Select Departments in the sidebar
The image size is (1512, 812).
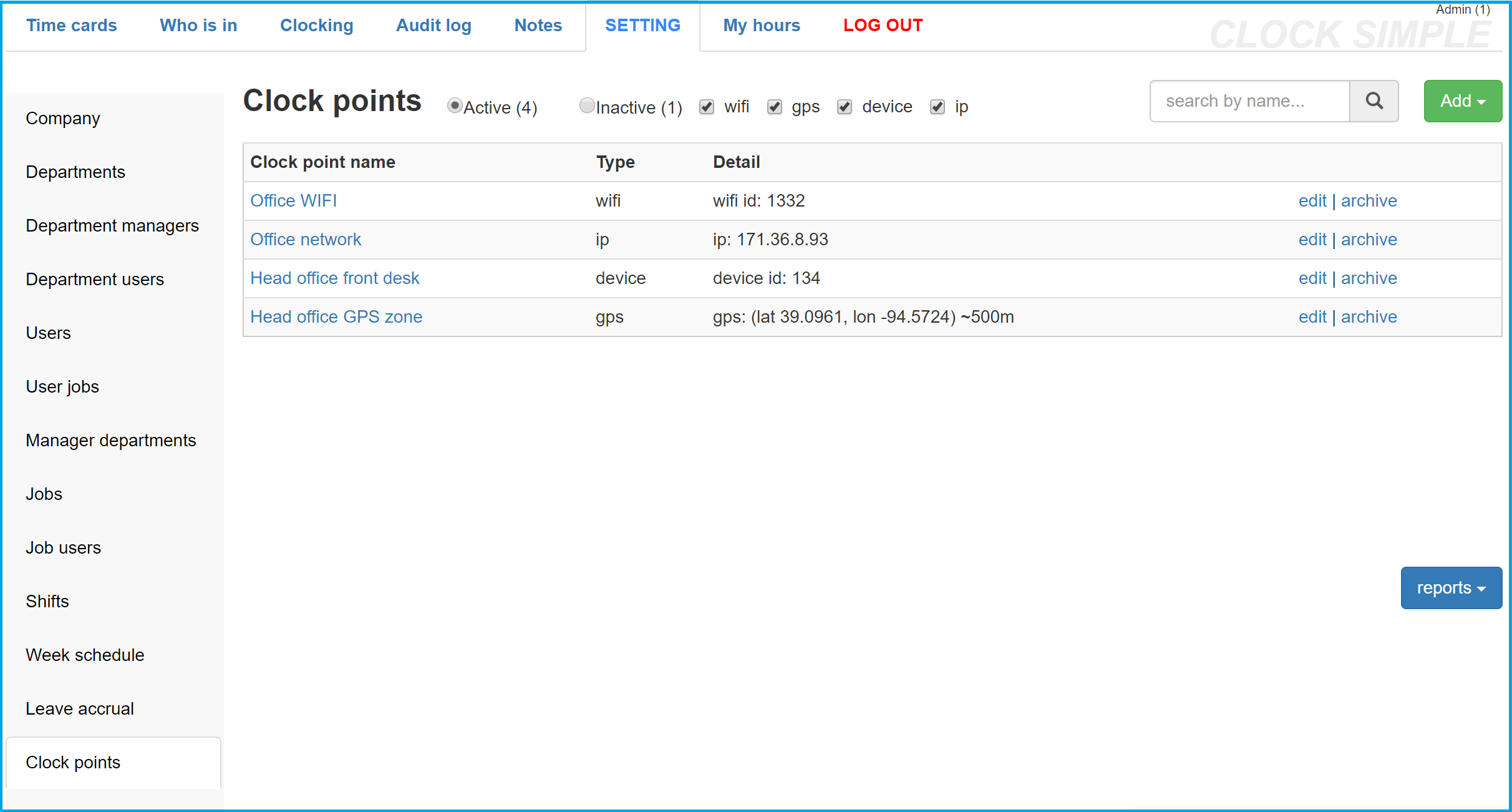coord(75,172)
